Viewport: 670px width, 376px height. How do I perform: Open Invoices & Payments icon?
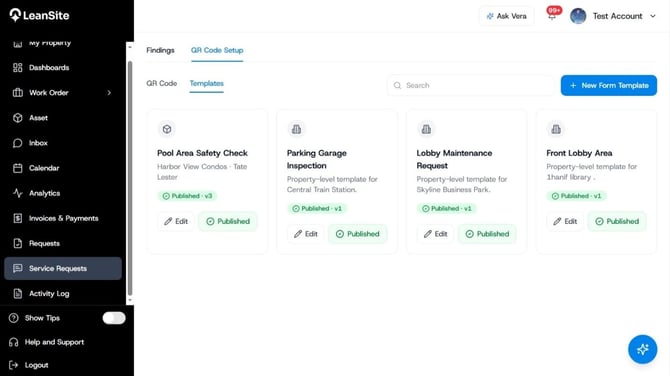click(18, 218)
